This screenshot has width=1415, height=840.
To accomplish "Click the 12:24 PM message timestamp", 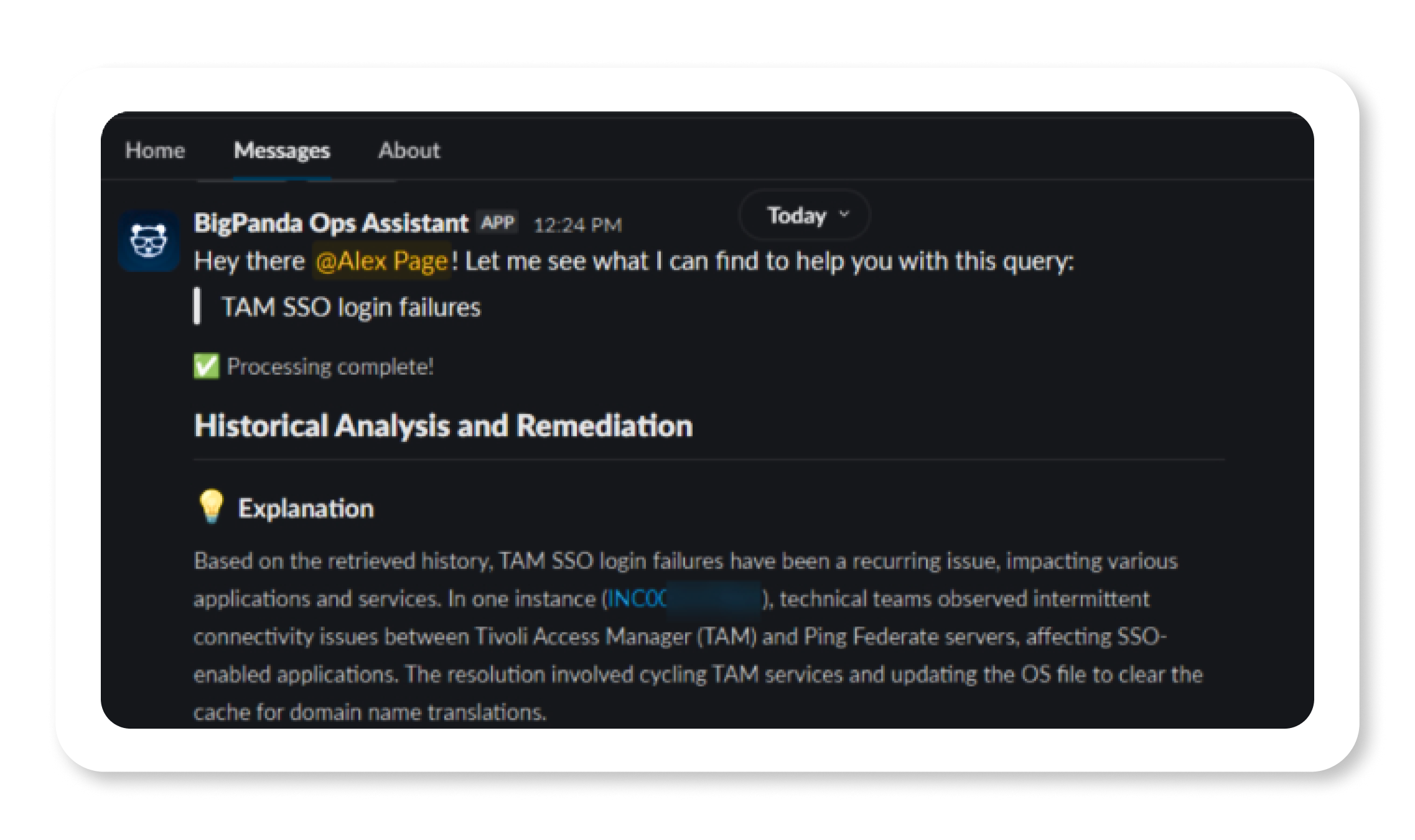I will click(578, 225).
